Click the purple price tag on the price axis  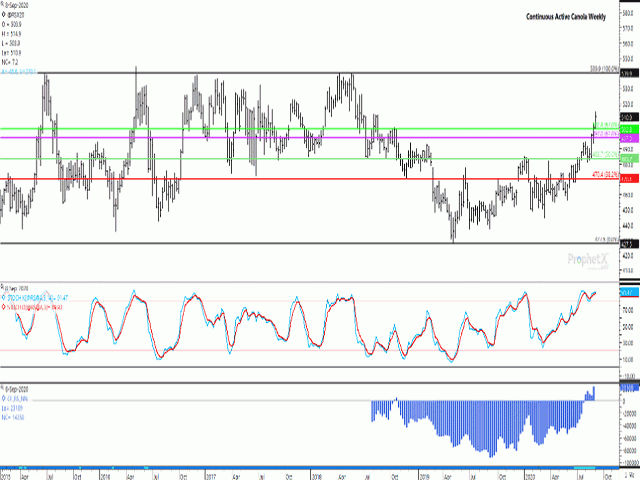[x=629, y=139]
